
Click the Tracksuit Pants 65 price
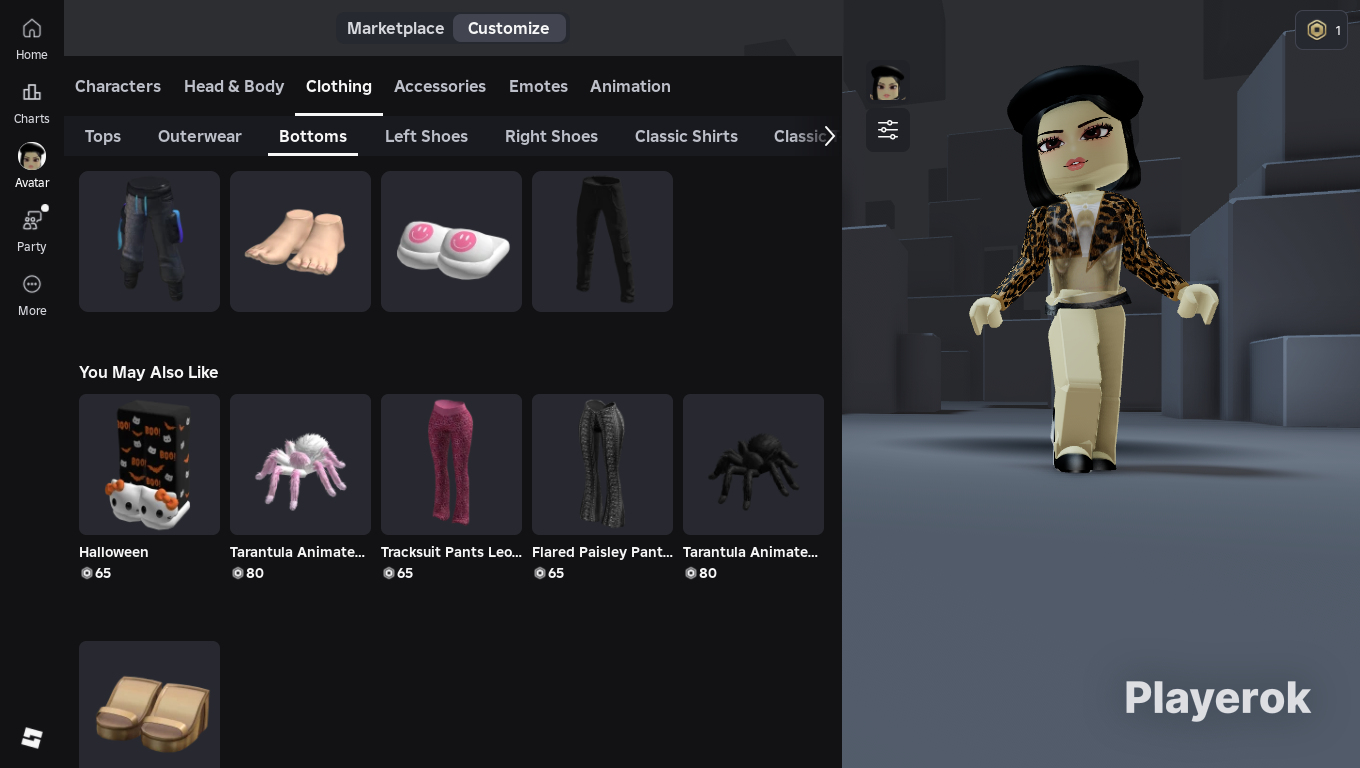[x=398, y=573]
